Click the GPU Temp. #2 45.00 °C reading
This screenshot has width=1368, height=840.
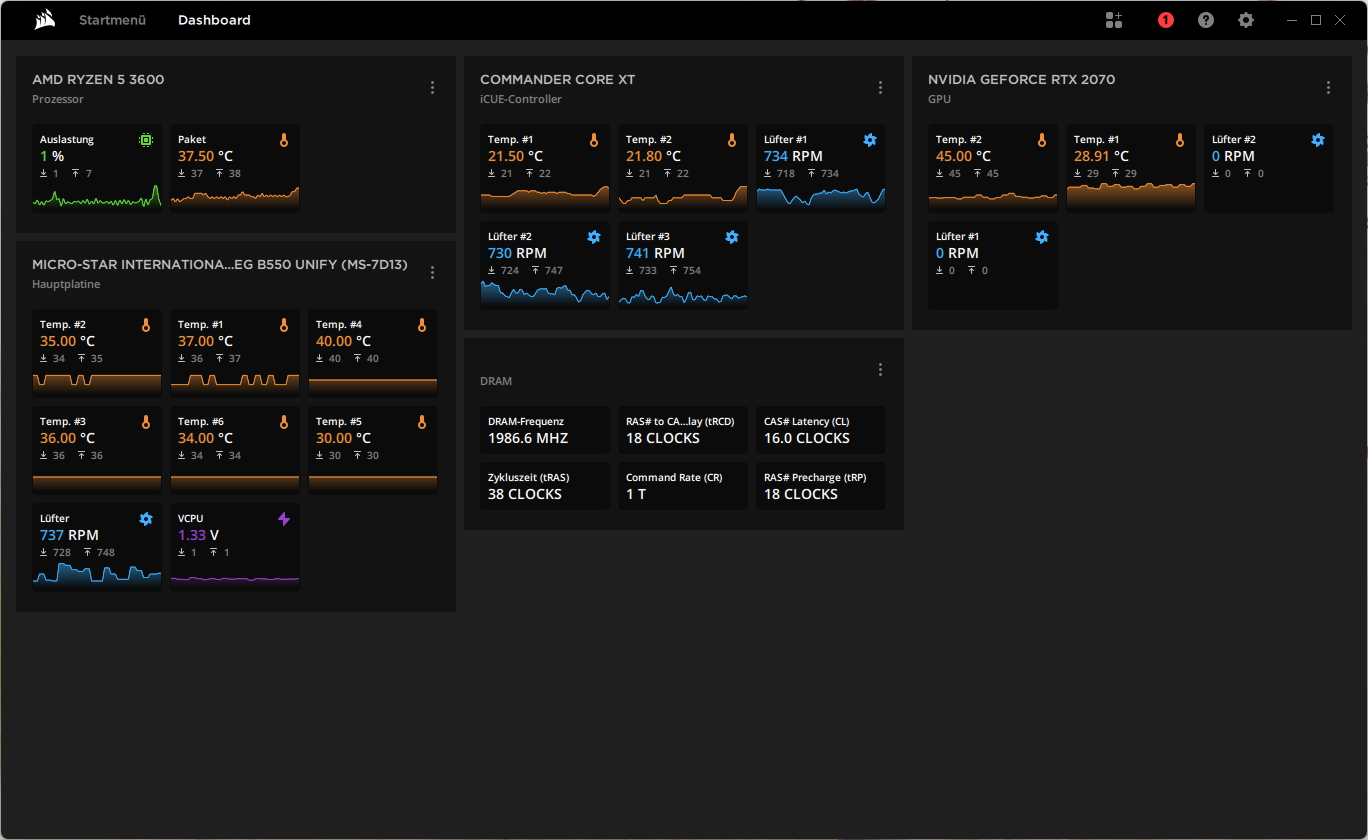coord(963,157)
